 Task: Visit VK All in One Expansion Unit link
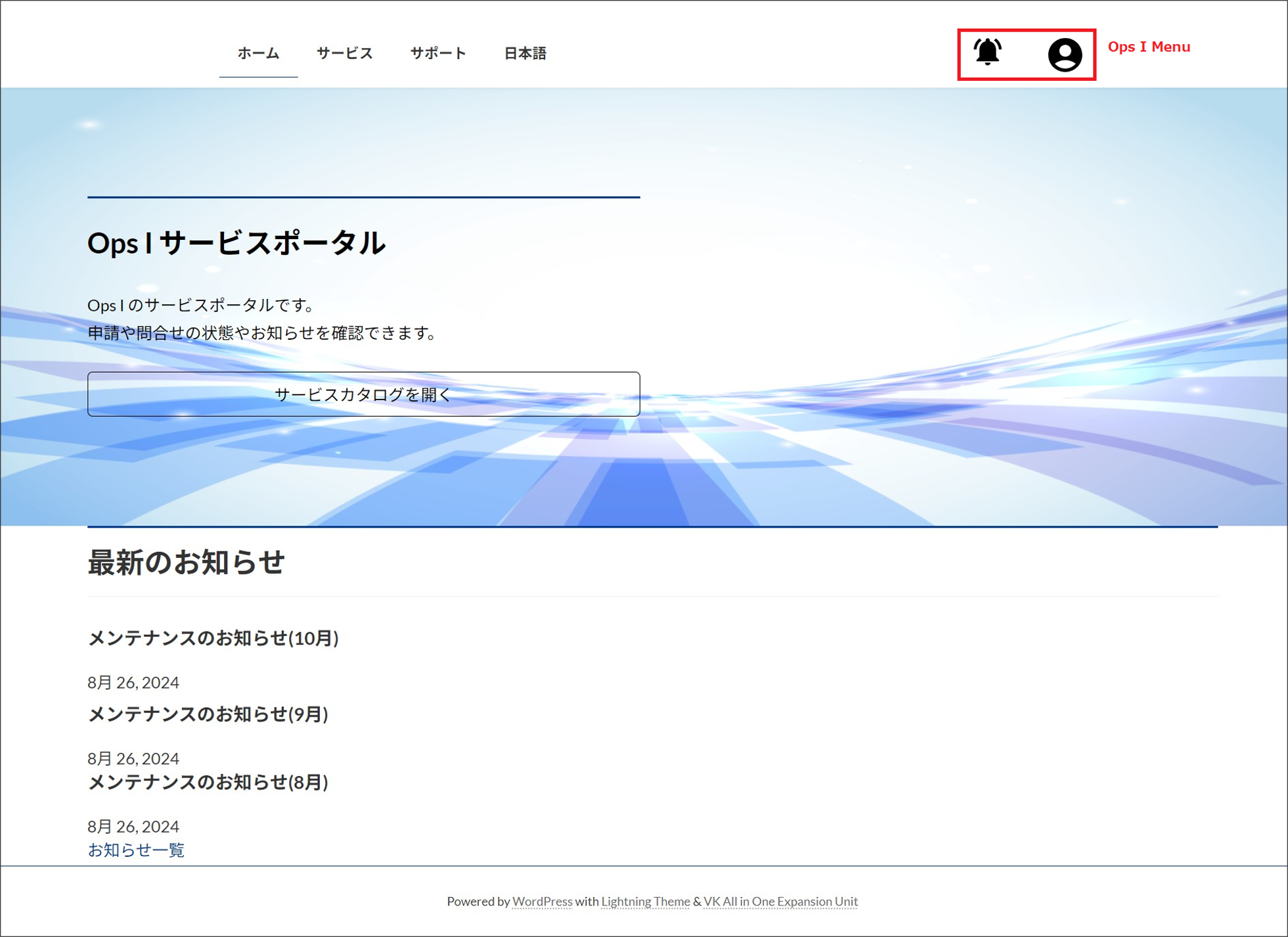pos(780,902)
